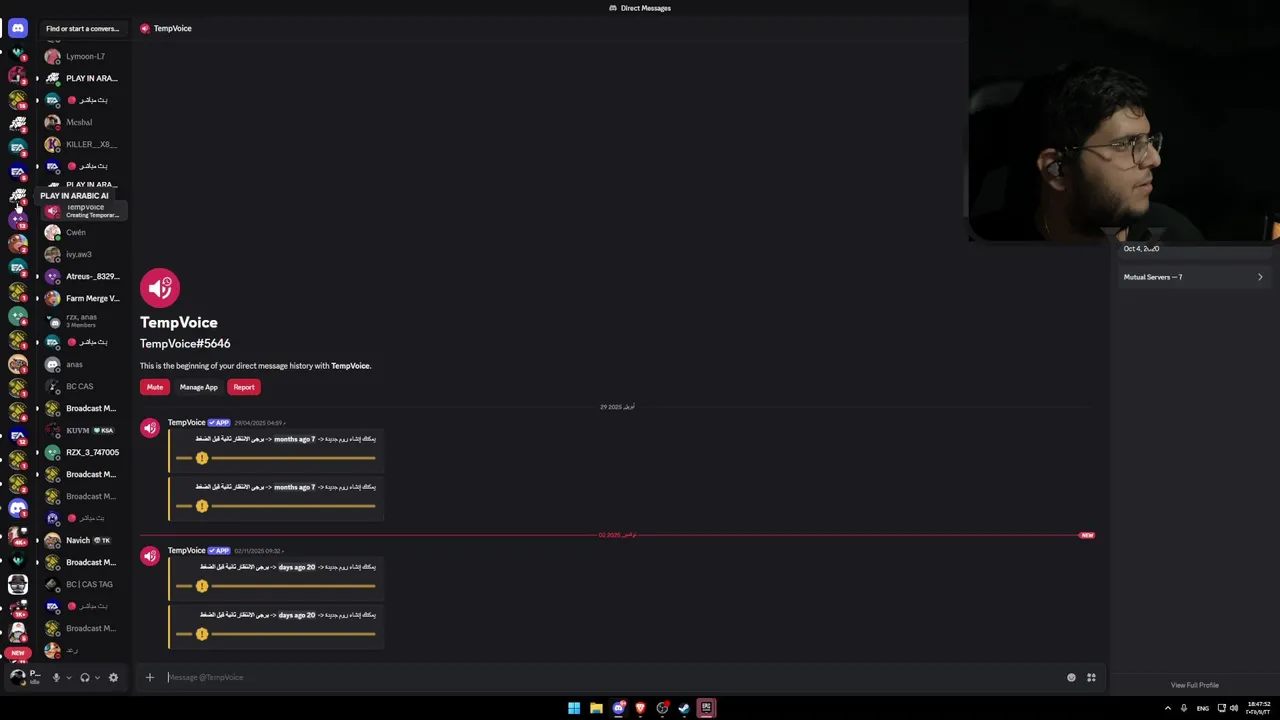1280x720 pixels.
Task: Open server with 4K+ notification badge
Action: [x=17, y=534]
